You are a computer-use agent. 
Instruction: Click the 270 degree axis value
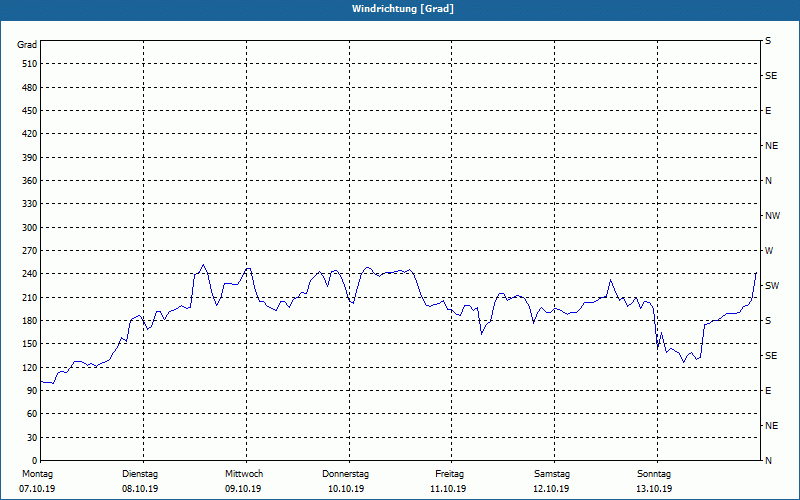(x=30, y=251)
